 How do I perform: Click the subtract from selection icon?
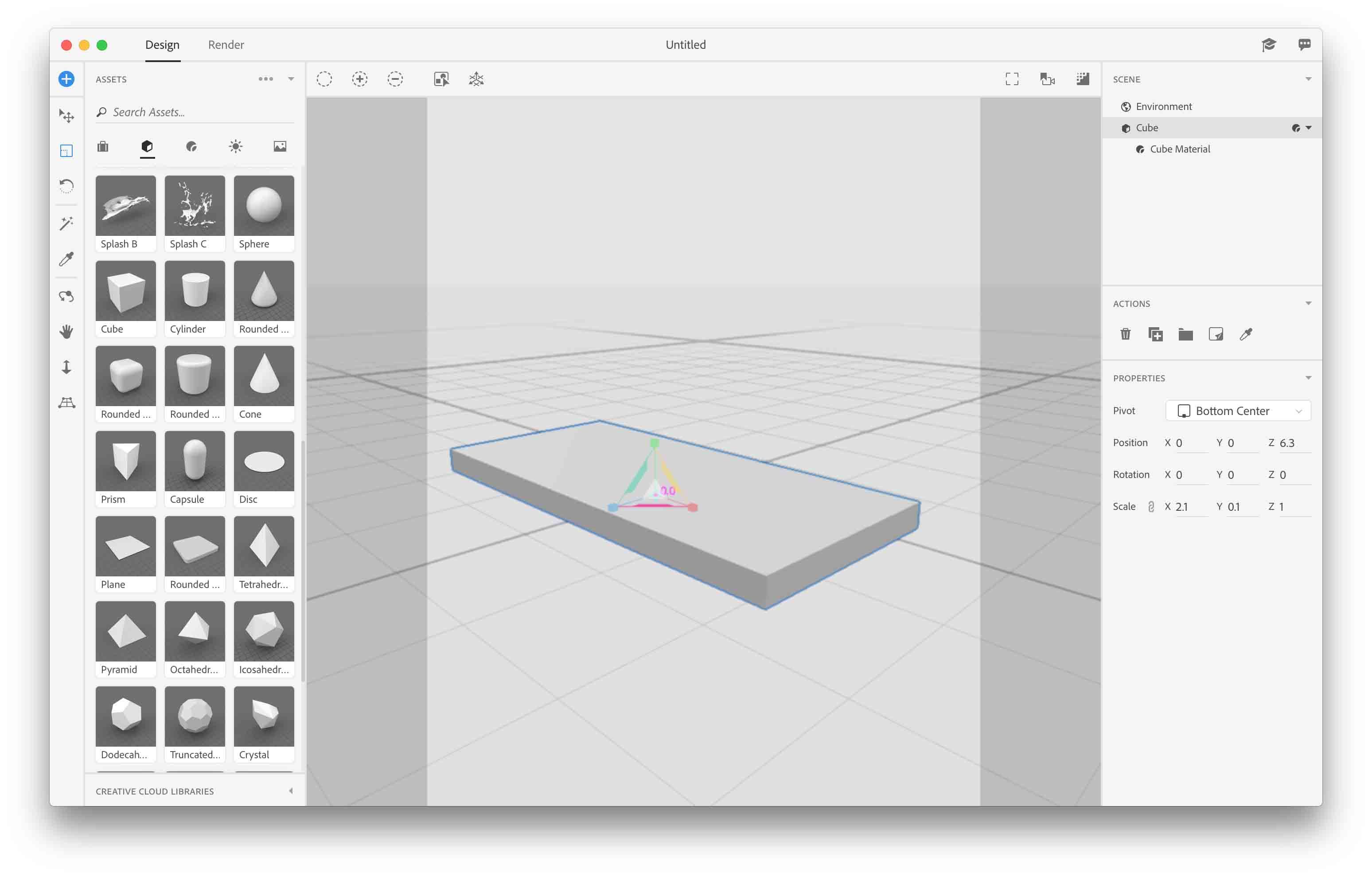click(x=395, y=79)
